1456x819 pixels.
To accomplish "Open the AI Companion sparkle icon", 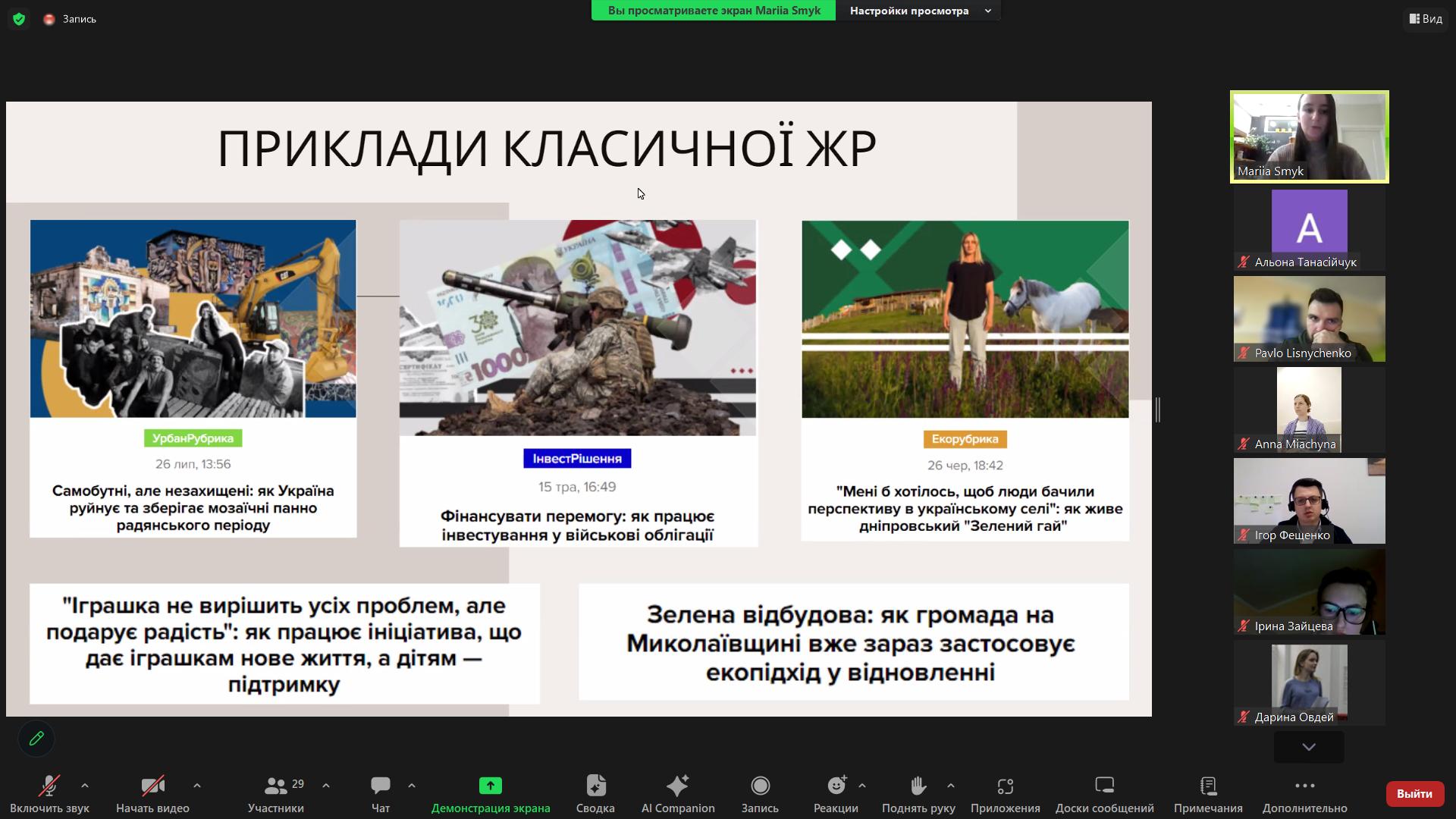I will pyautogui.click(x=677, y=786).
